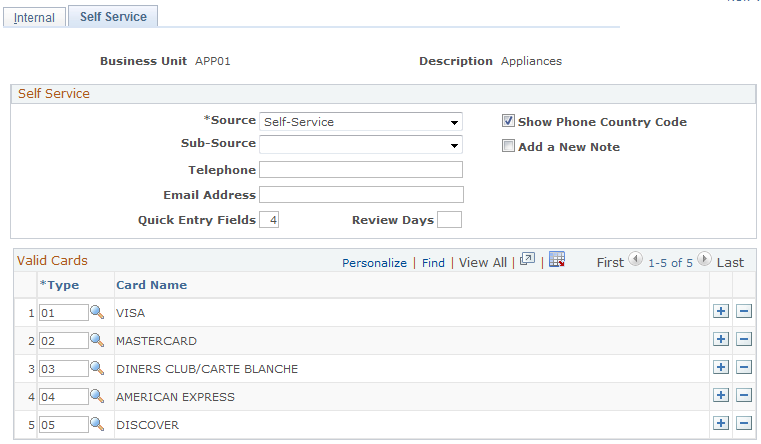
Task: Add row after VISA with plus icon
Action: tap(721, 312)
